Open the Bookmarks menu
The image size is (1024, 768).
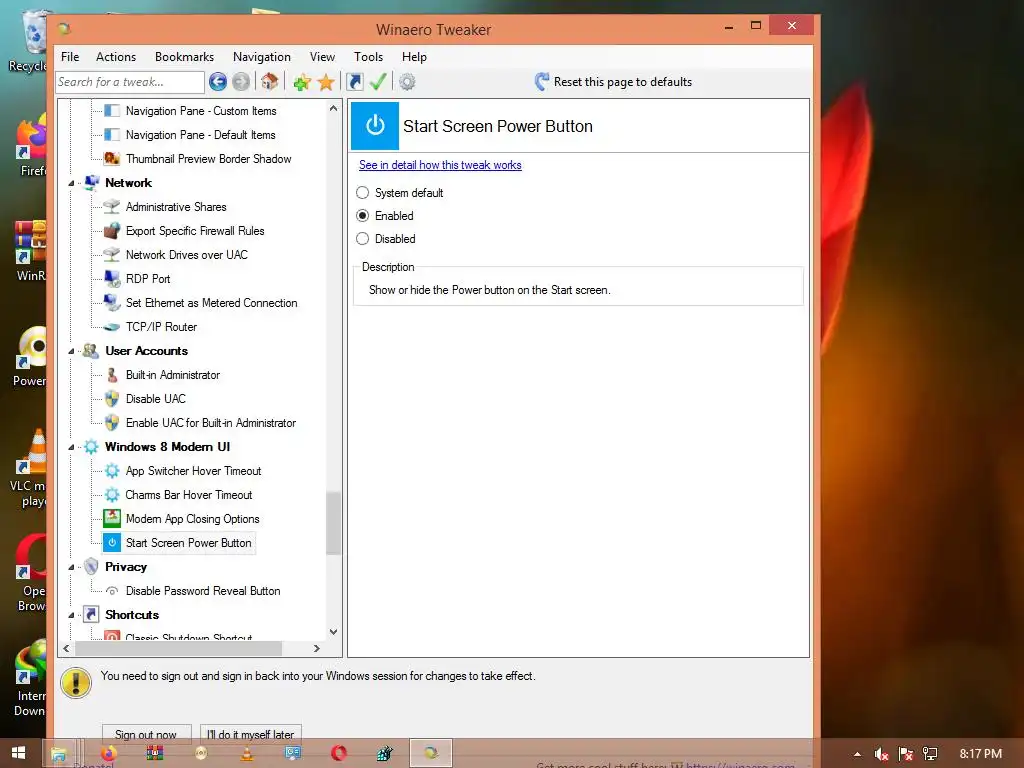184,57
